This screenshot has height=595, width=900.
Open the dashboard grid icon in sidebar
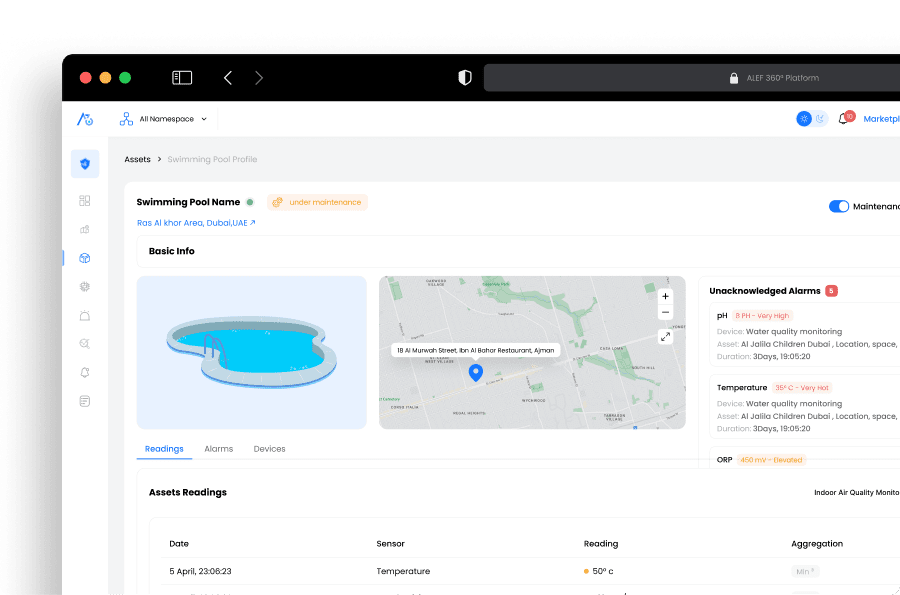click(x=85, y=201)
